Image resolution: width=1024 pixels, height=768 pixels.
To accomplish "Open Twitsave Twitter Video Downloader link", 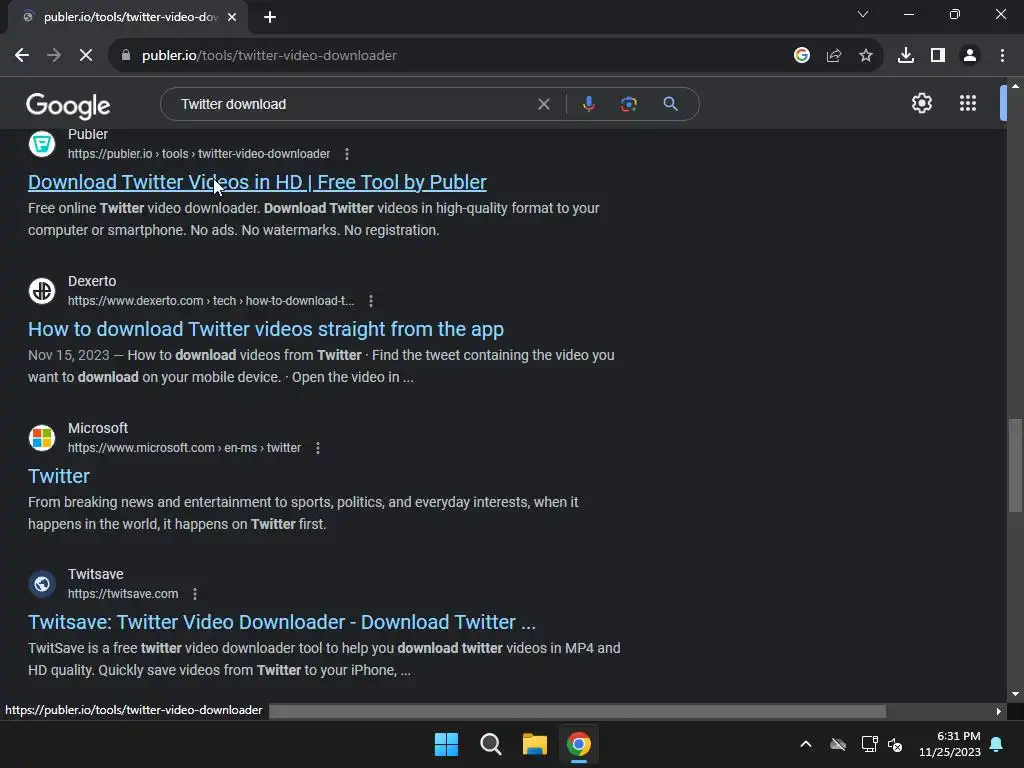I will (x=281, y=622).
